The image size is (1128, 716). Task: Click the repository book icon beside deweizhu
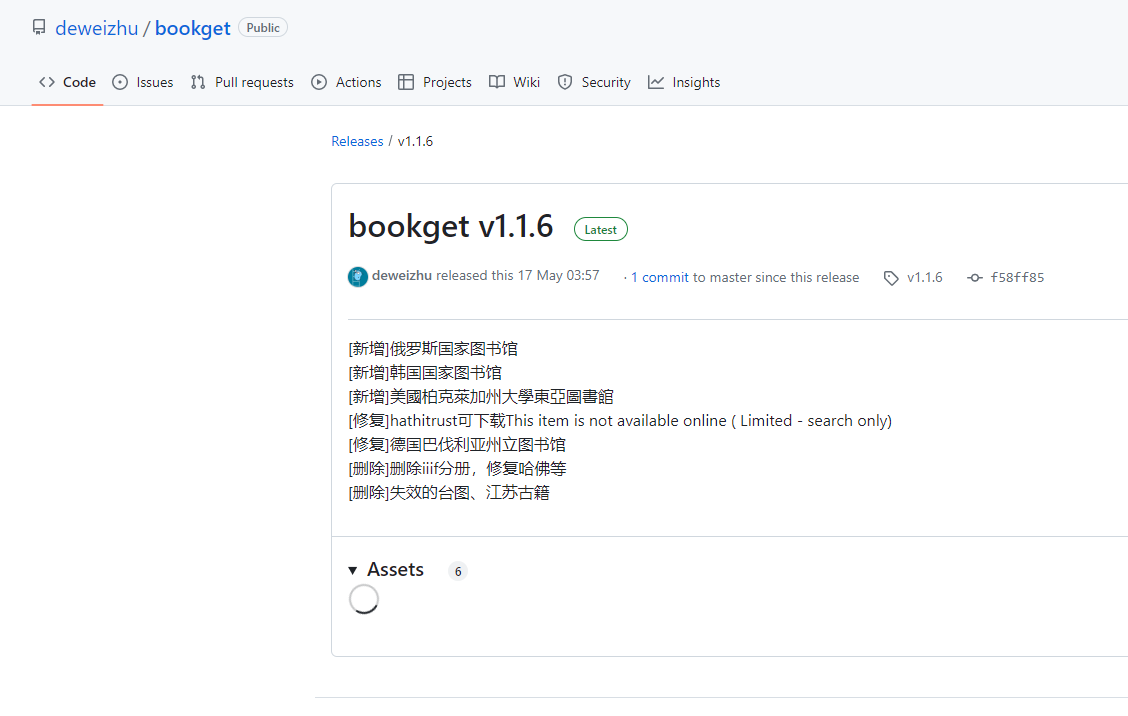pos(39,28)
